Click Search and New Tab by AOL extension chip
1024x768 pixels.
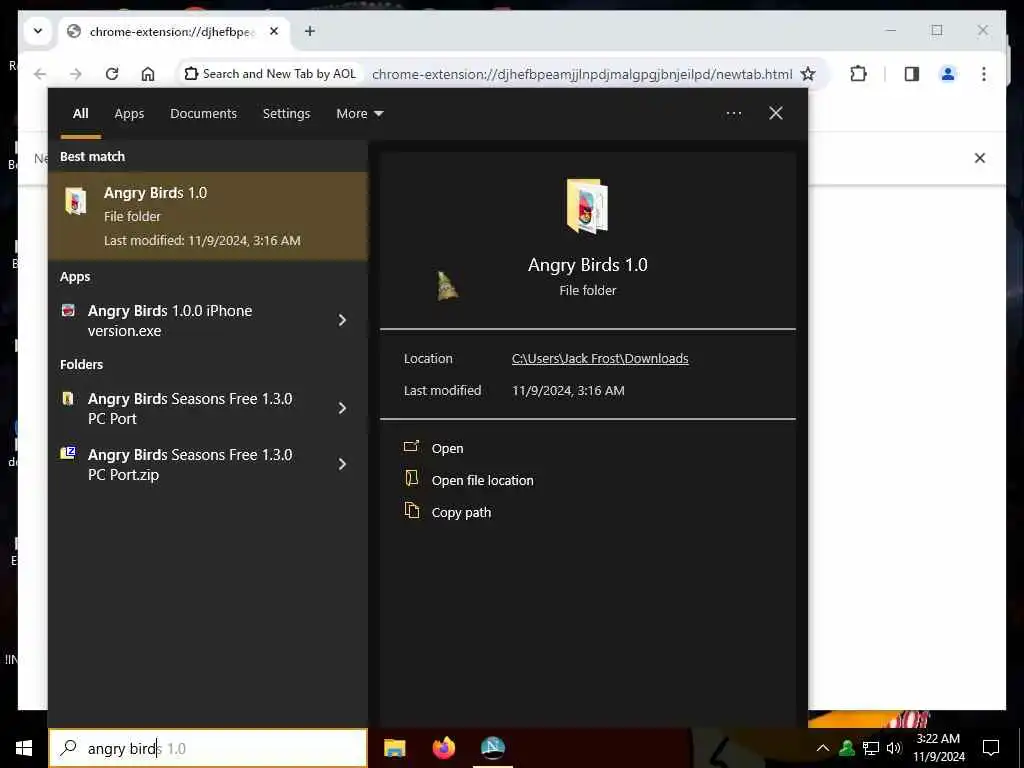point(270,74)
